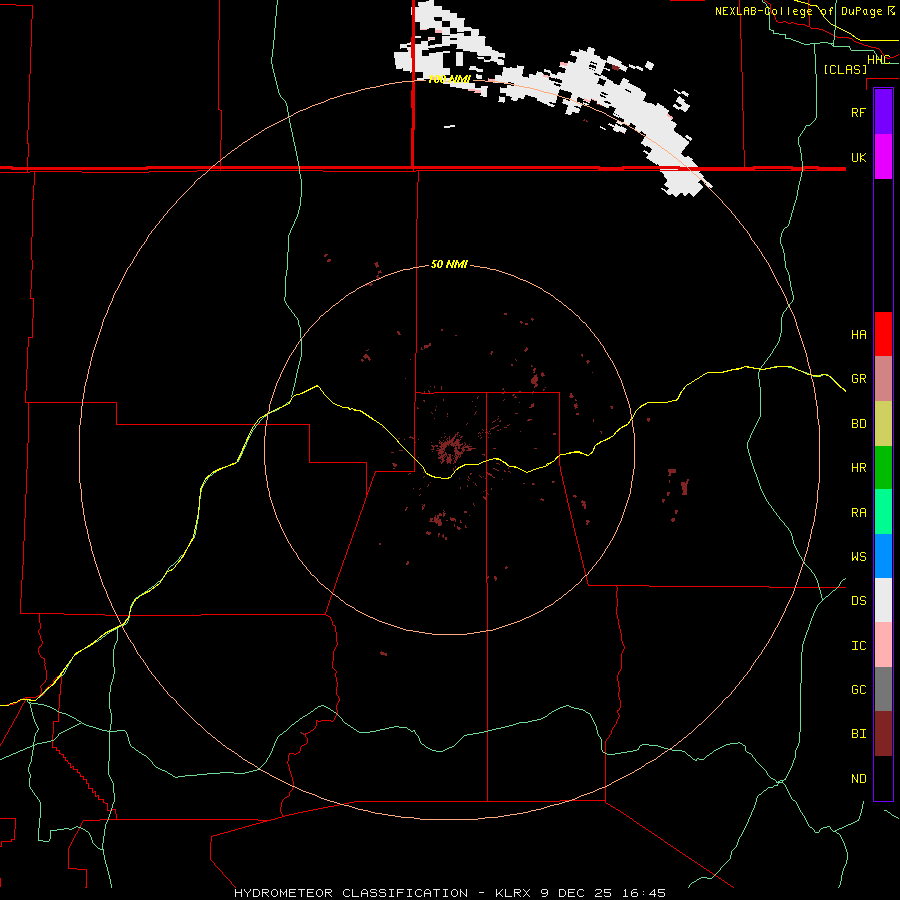Click the mint RA legend swatch
The image size is (900, 900).
click(883, 512)
